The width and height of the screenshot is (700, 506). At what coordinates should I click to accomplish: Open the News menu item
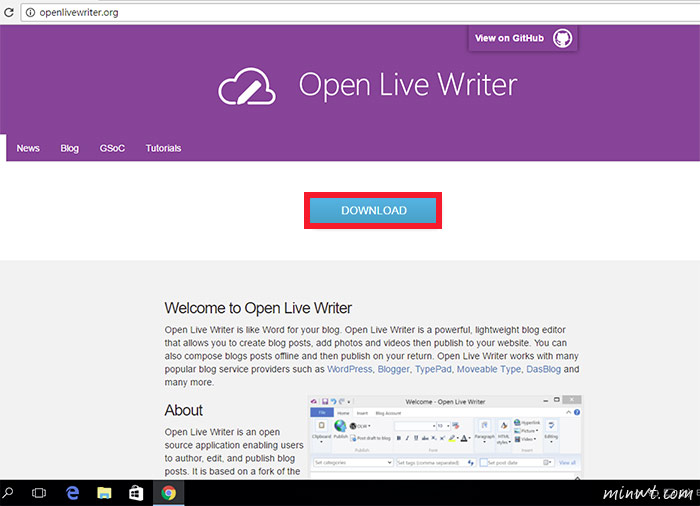[28, 148]
